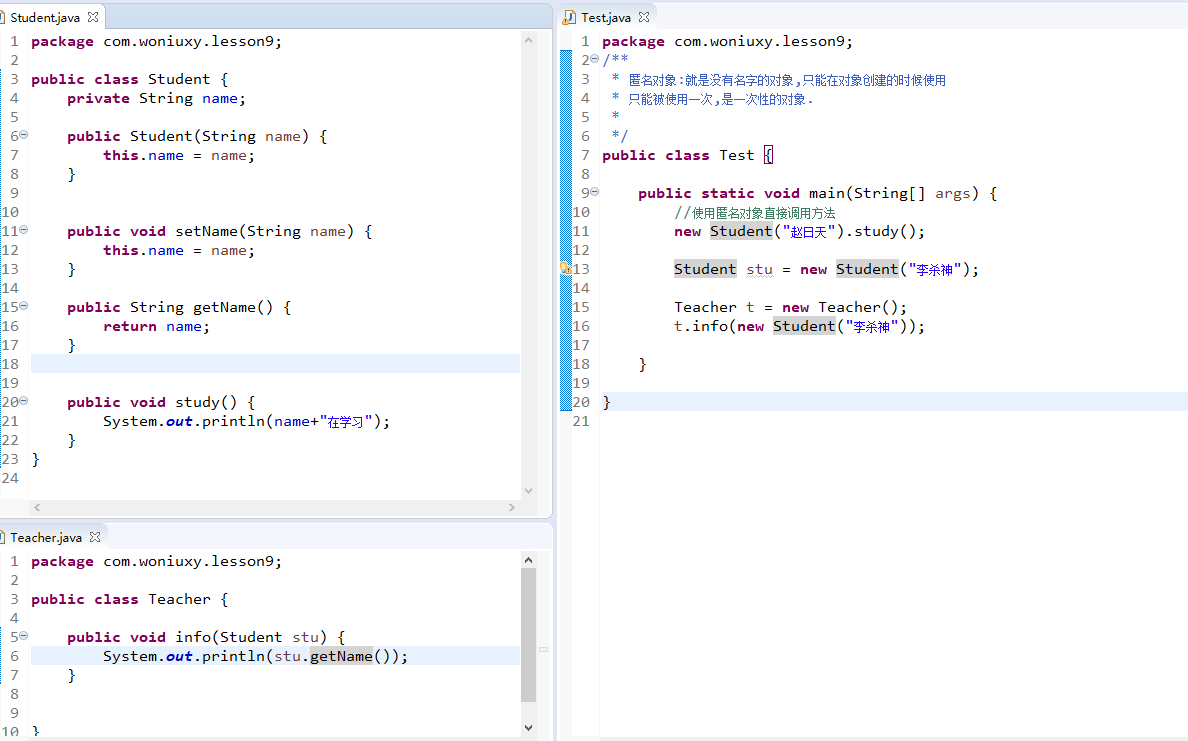Screen dimensions: 1188x741
Task: Click the package statement in Teacher.java
Action: (x=156, y=561)
